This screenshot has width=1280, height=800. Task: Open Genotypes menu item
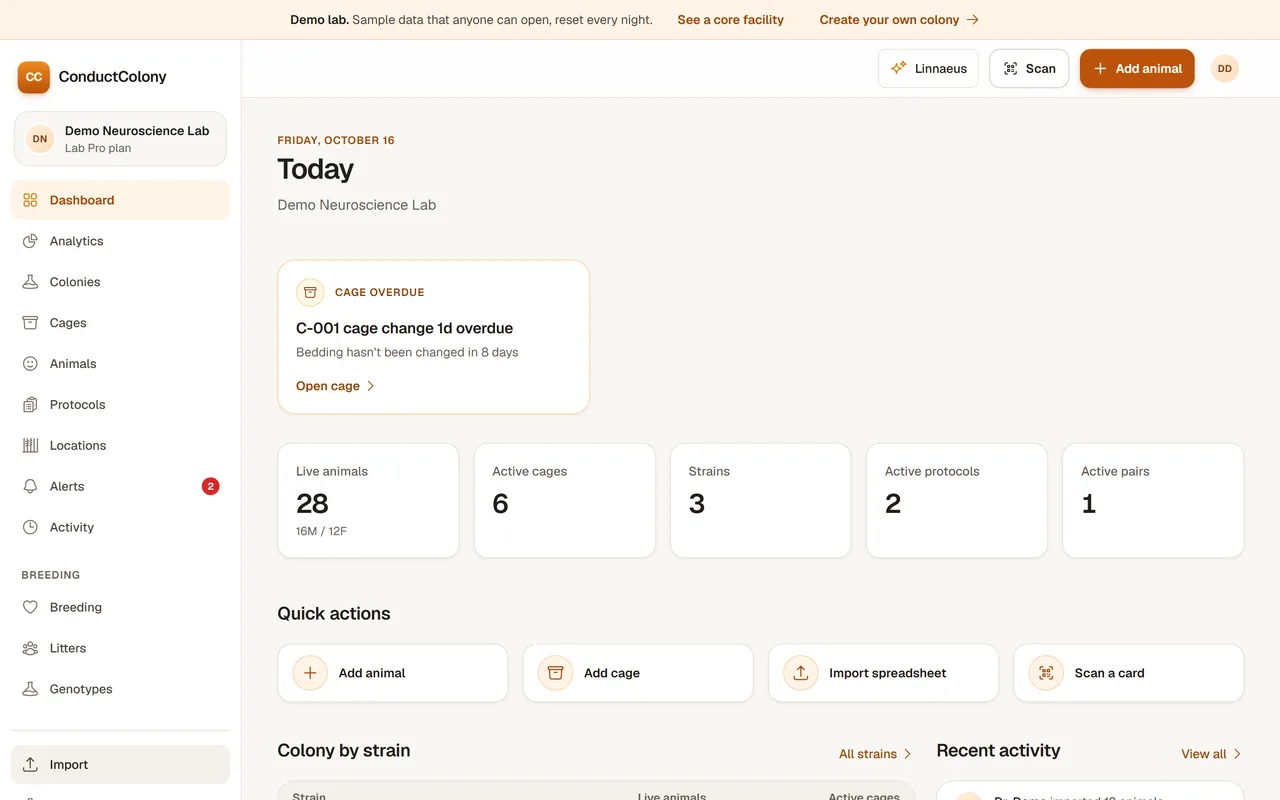coord(120,689)
